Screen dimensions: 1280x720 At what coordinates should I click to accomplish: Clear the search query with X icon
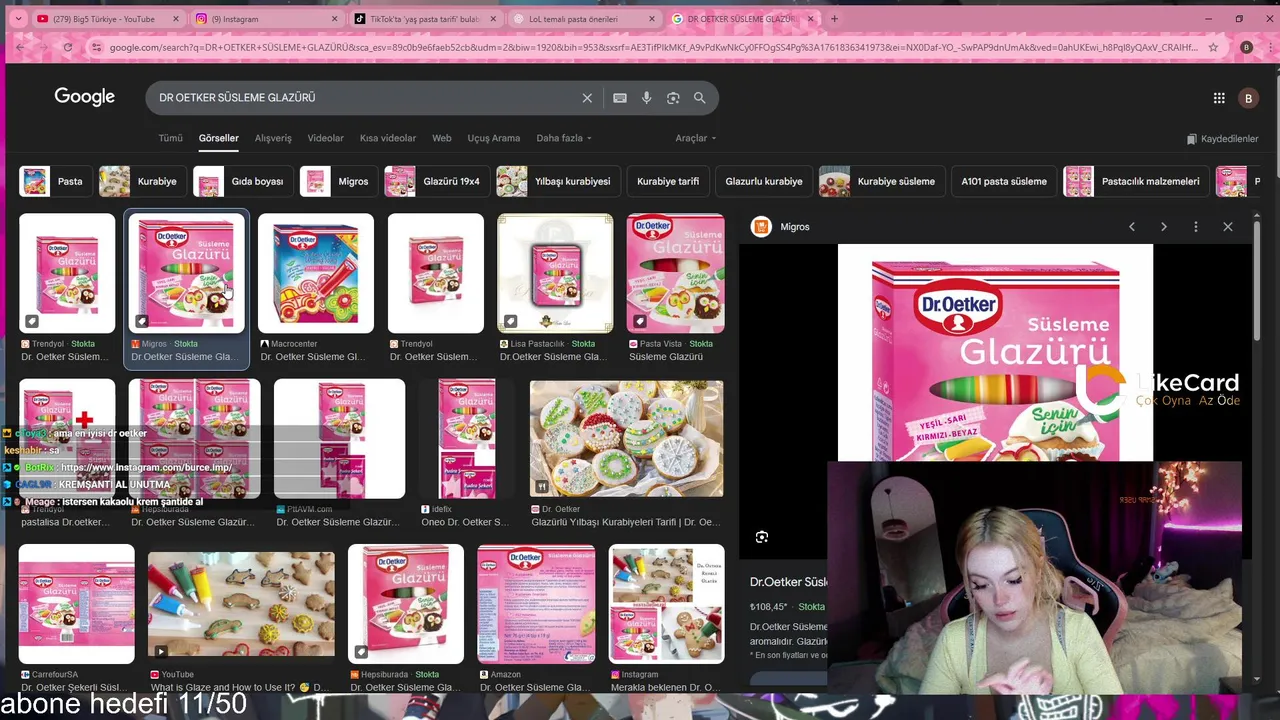(x=587, y=98)
